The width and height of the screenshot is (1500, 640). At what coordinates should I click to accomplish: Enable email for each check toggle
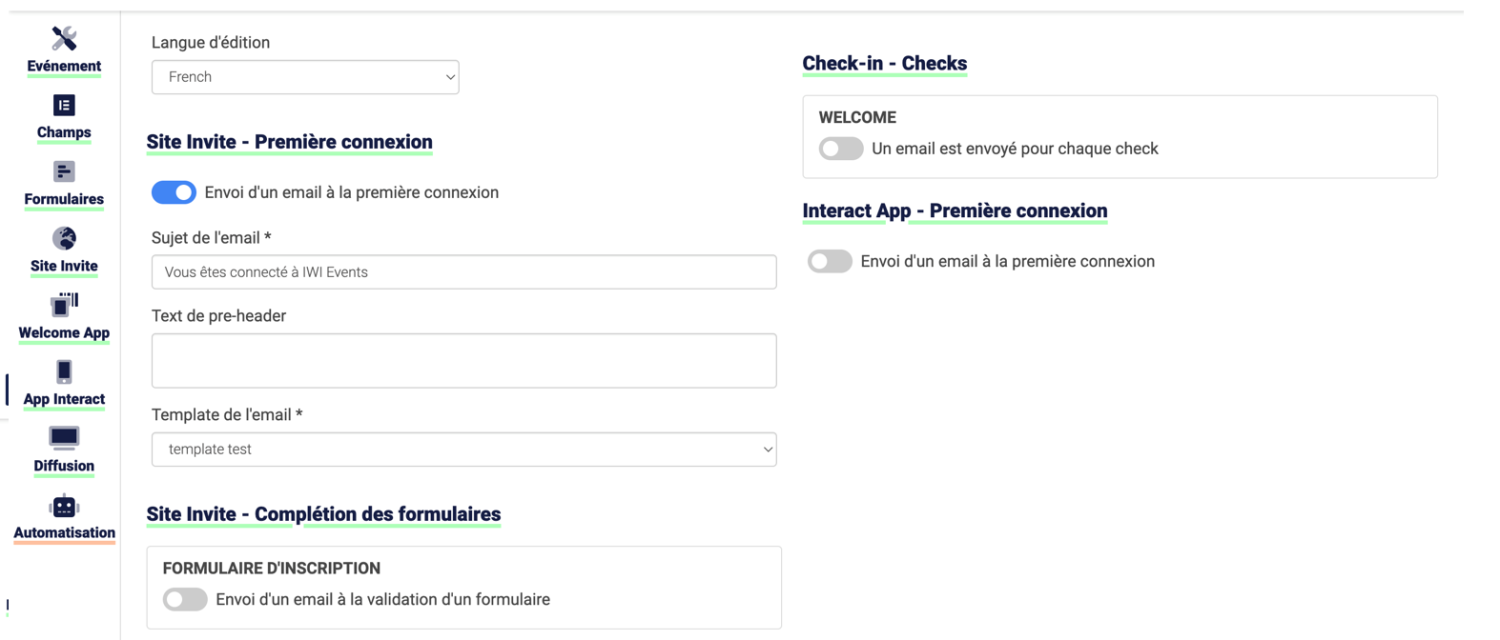[841, 149]
